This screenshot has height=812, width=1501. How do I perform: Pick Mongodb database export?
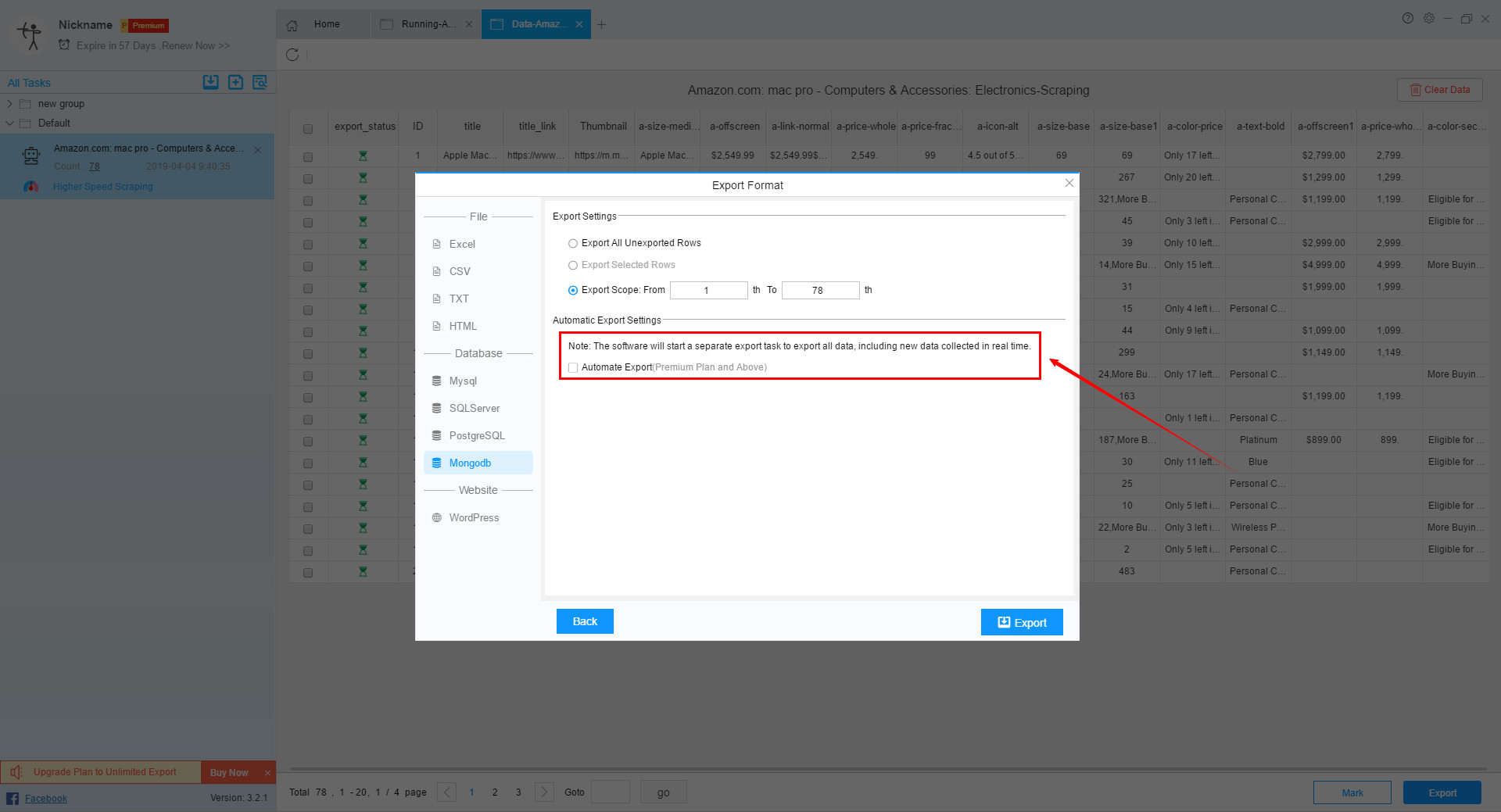pyautogui.click(x=478, y=463)
